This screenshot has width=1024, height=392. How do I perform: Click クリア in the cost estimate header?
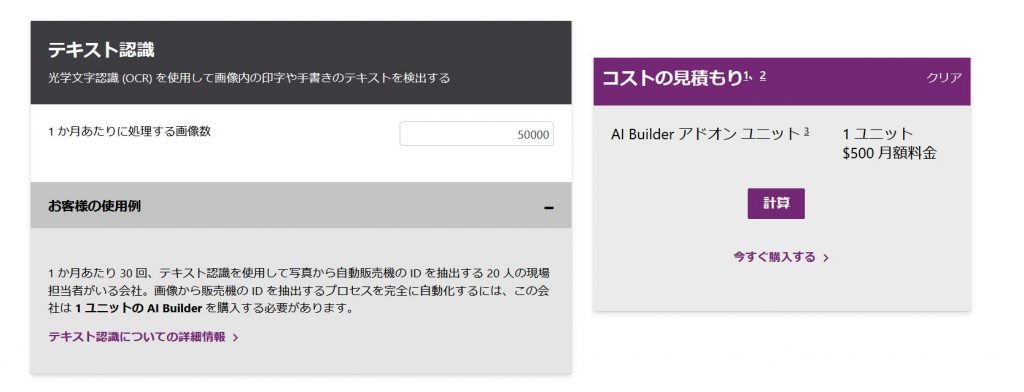click(x=944, y=78)
